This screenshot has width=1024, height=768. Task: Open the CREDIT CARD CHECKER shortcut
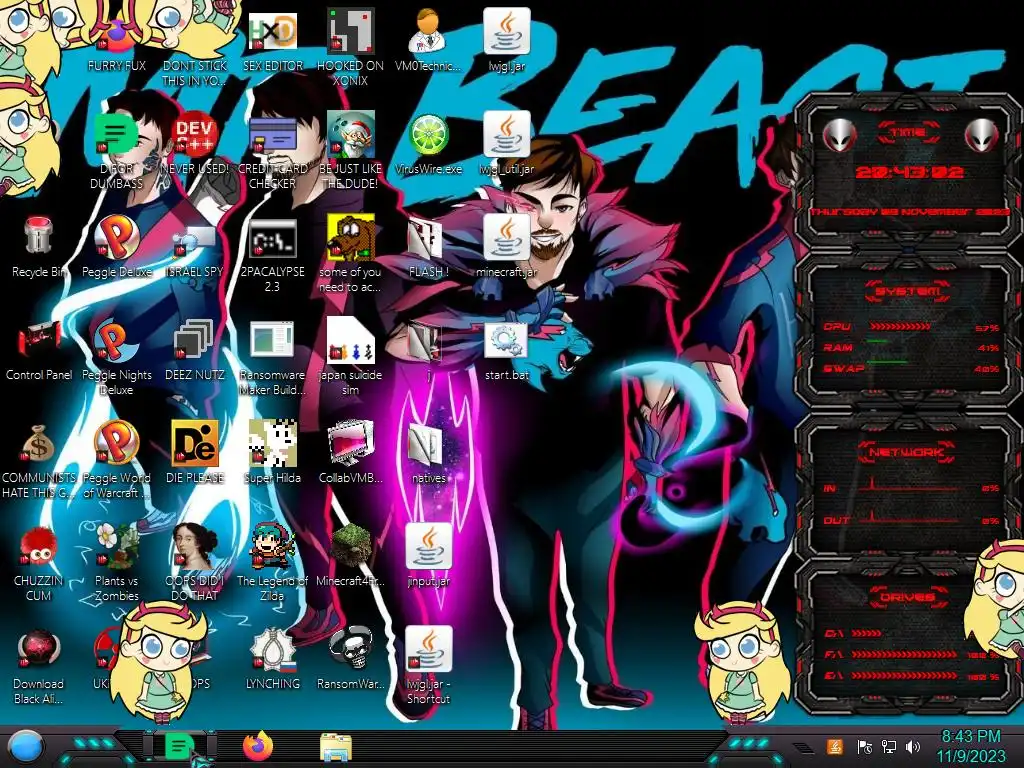272,135
